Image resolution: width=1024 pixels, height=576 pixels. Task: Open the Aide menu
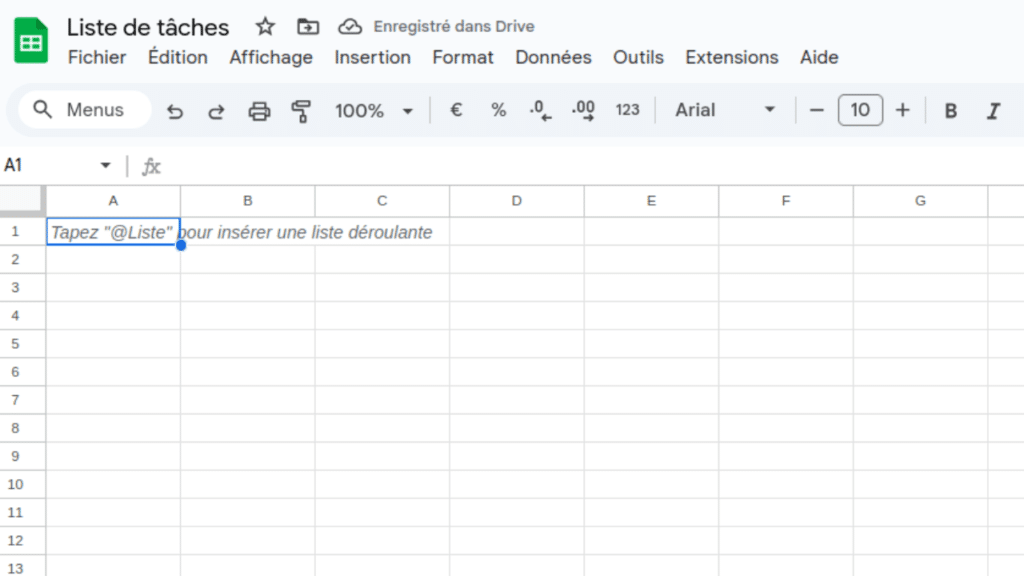point(819,57)
